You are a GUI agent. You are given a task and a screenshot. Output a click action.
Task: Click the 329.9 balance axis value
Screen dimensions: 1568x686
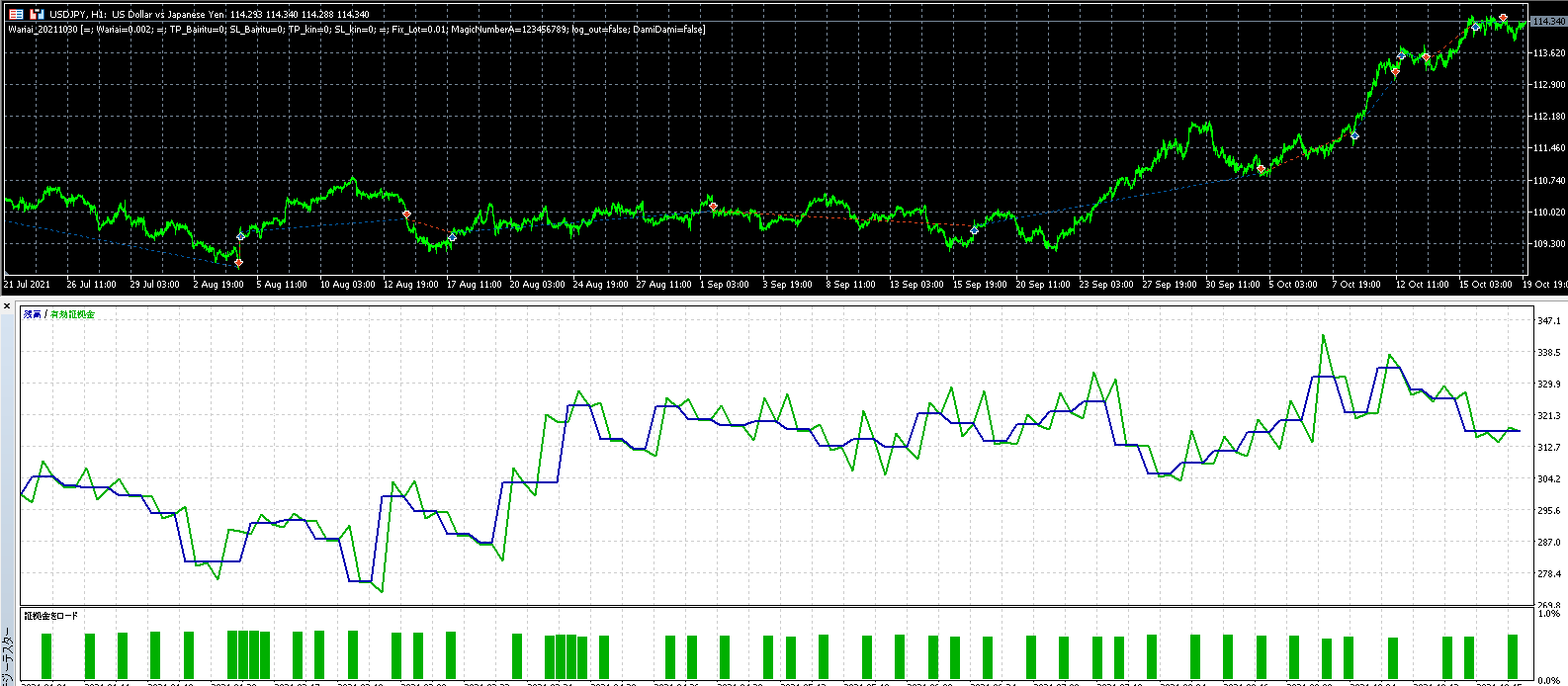tap(1549, 385)
